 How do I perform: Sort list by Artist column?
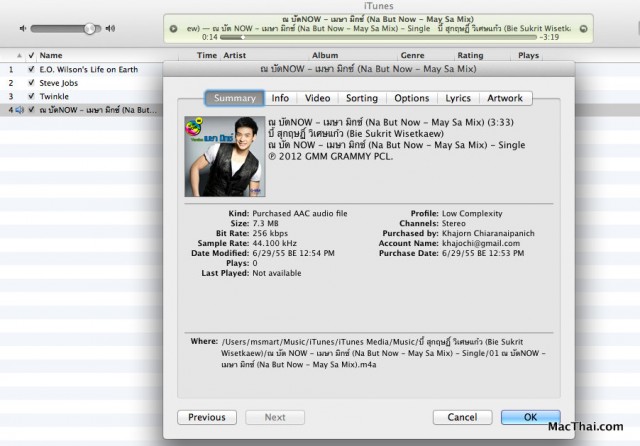pos(235,55)
